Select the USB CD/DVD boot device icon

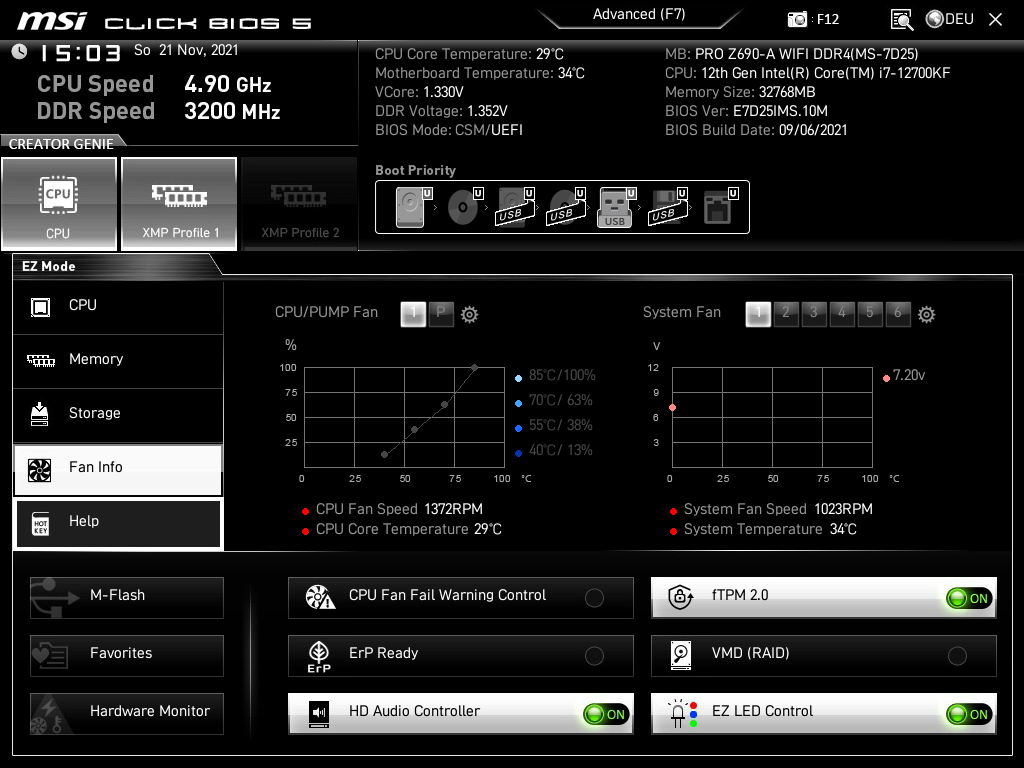567,207
